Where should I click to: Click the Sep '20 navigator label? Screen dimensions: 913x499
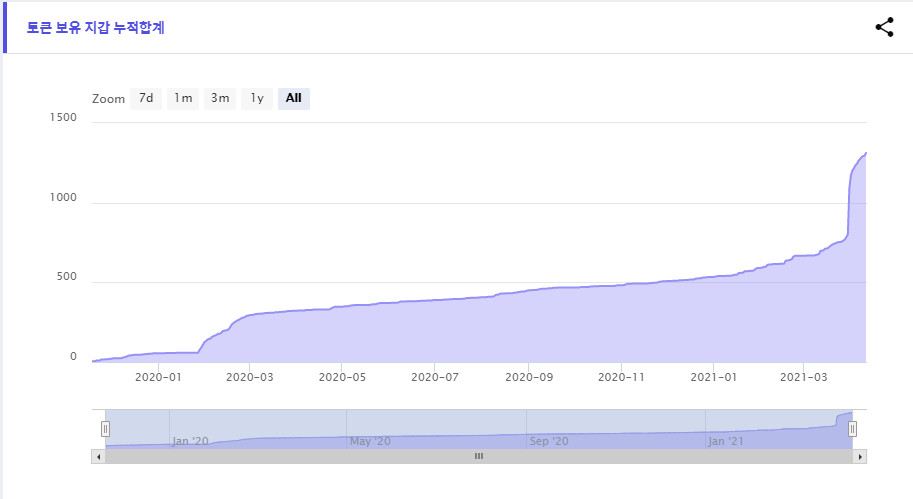(x=549, y=441)
